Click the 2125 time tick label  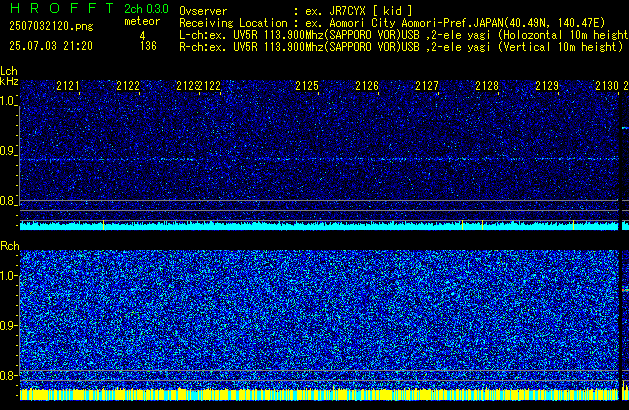pos(307,86)
